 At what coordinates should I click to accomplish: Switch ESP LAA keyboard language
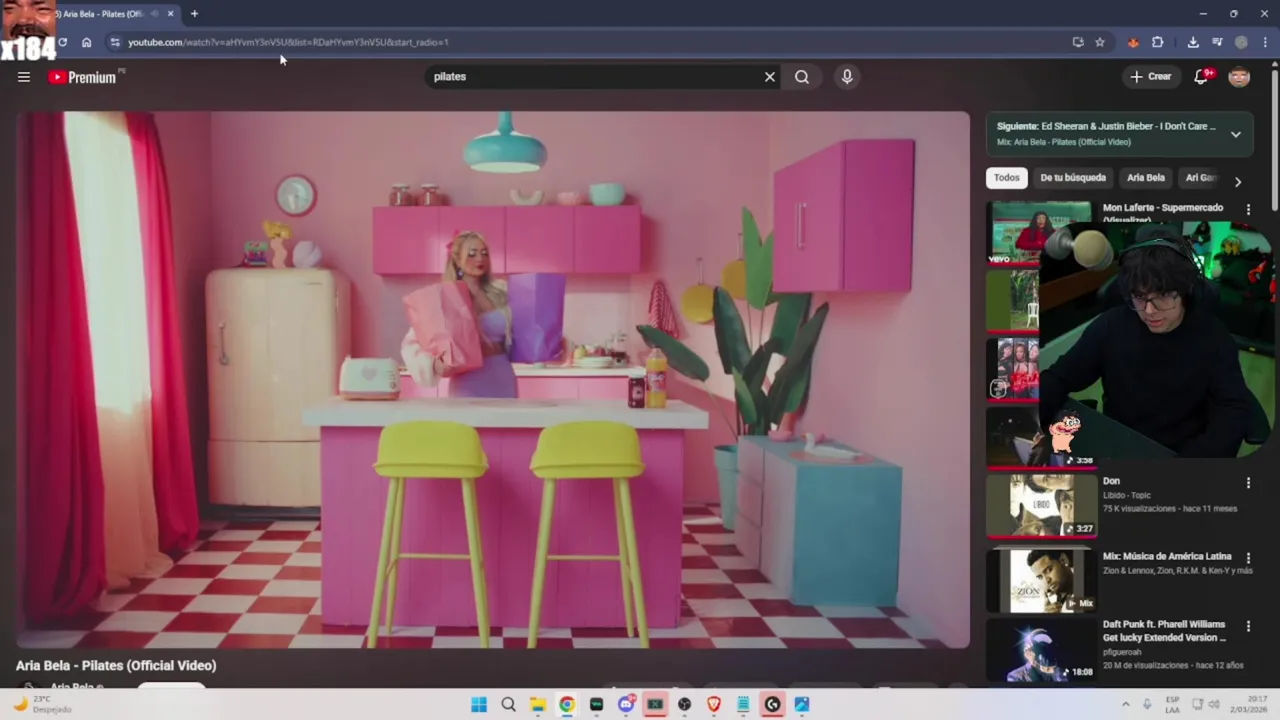point(1173,704)
